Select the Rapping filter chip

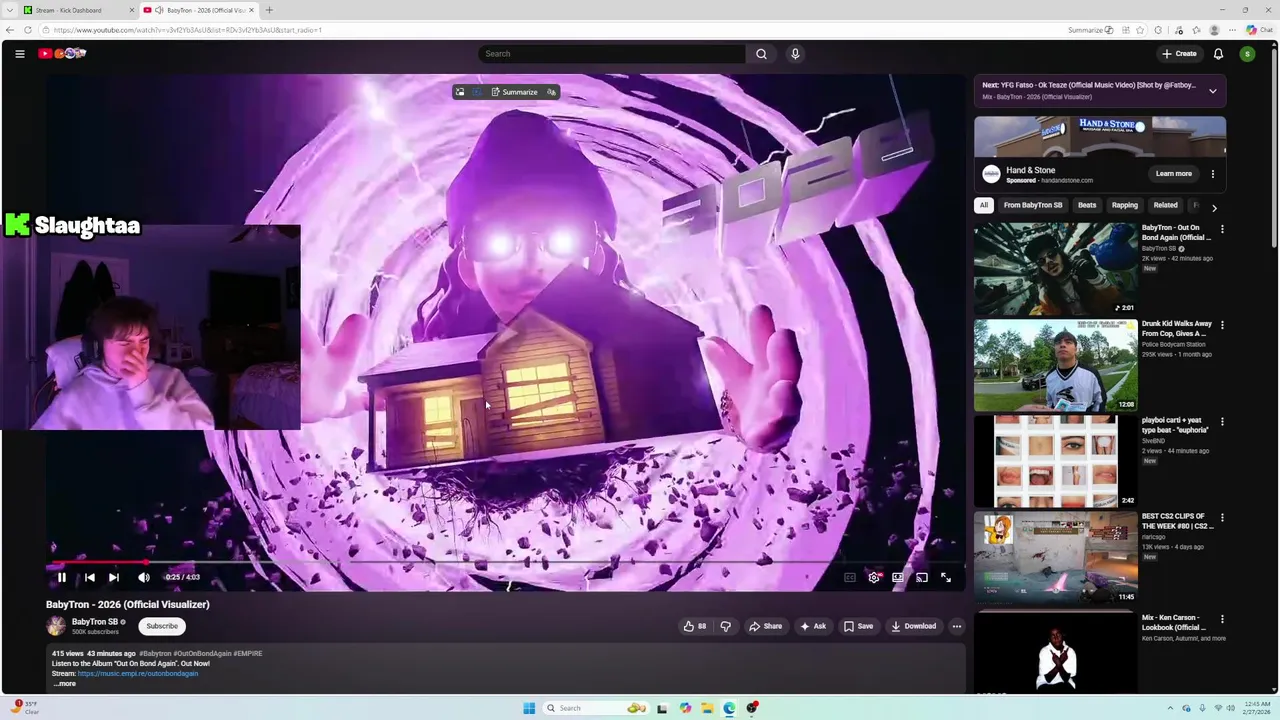pos(1125,206)
